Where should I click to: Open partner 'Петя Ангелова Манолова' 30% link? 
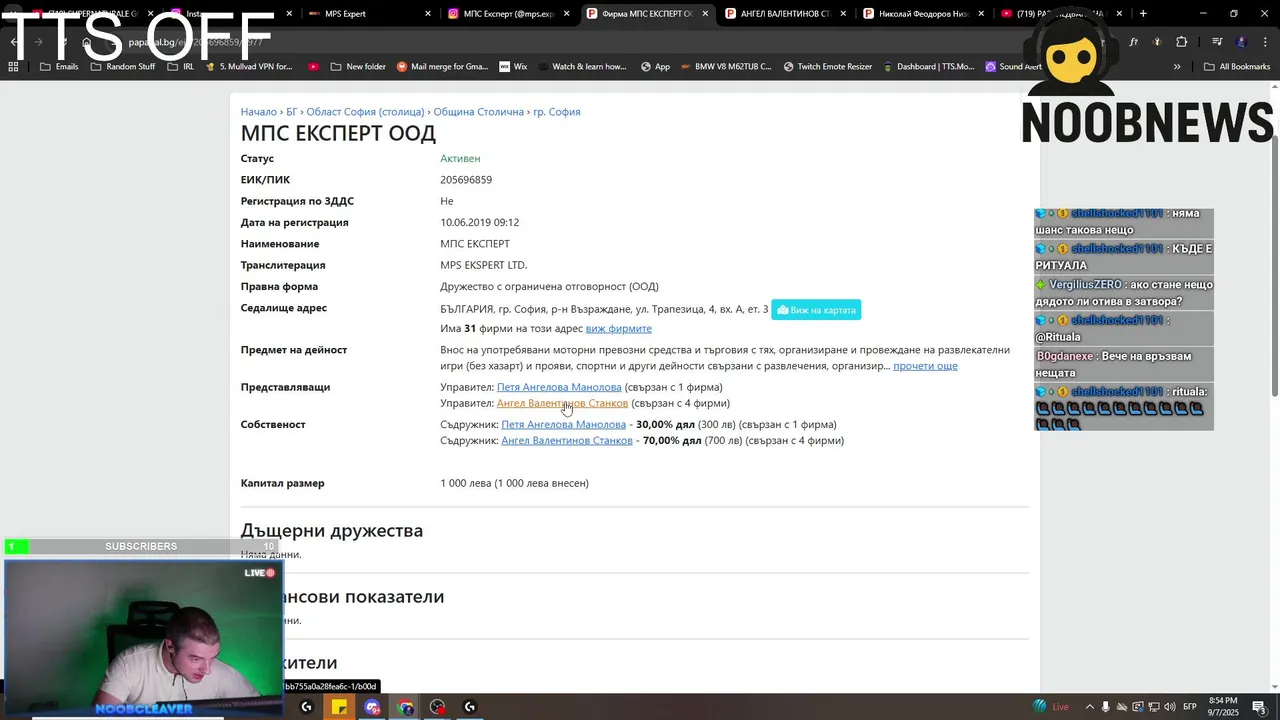tap(563, 425)
